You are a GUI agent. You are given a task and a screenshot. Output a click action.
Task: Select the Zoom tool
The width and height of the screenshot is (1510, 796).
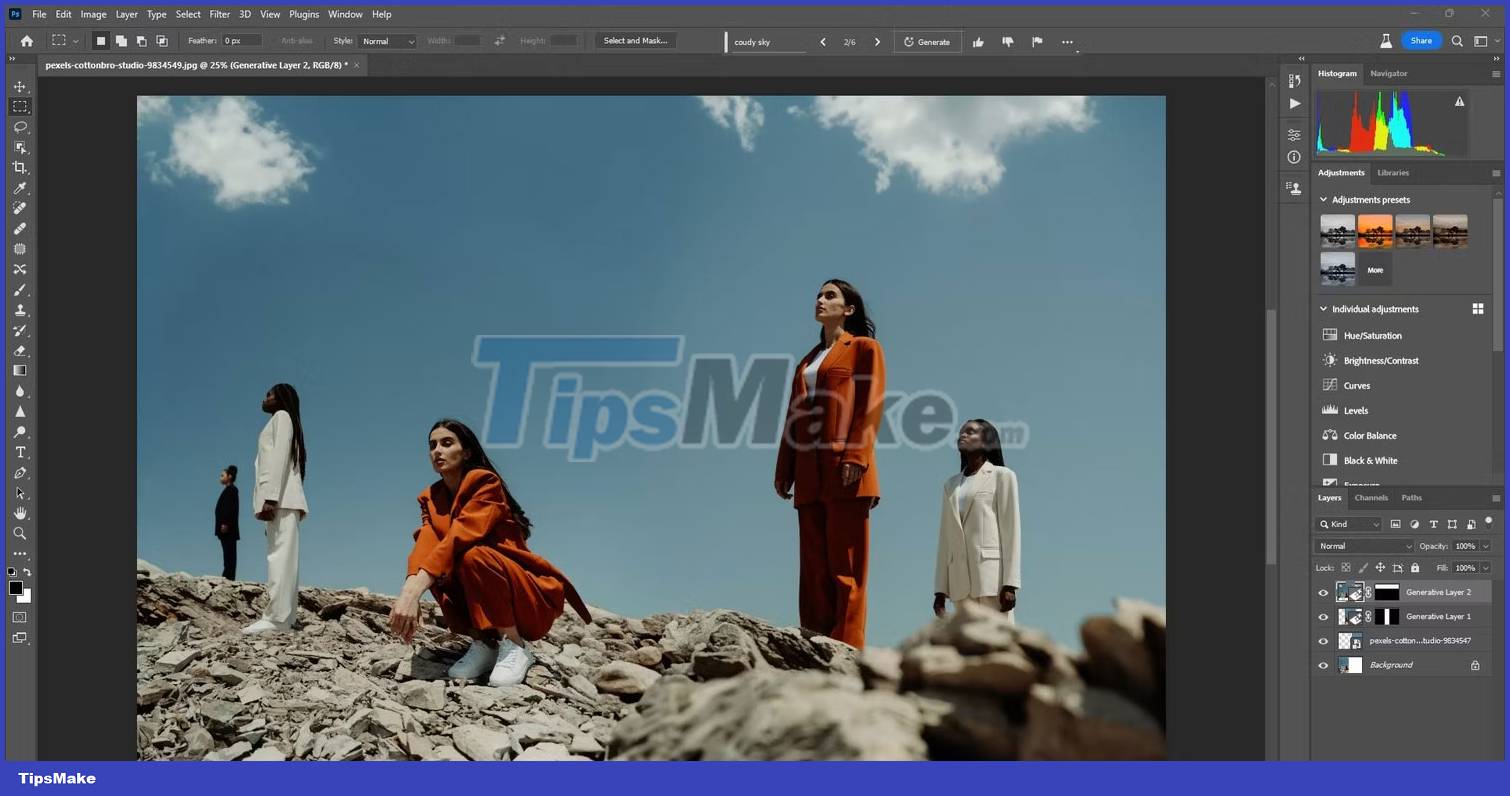[x=20, y=533]
